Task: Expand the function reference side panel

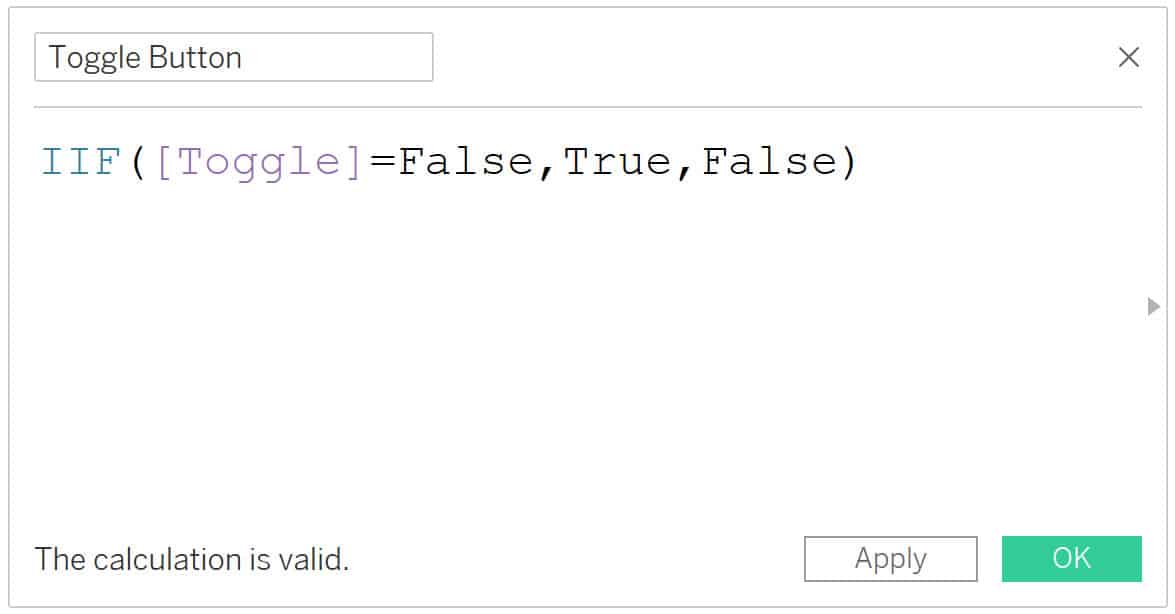Action: pyautogui.click(x=1153, y=306)
